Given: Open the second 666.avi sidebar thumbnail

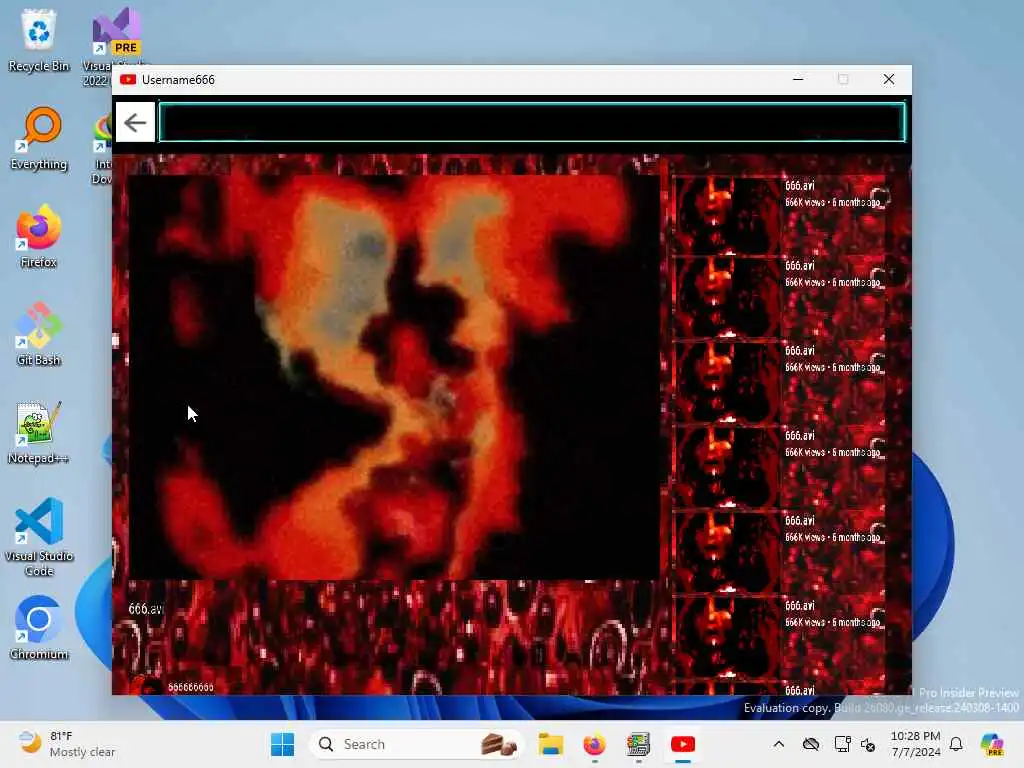Looking at the screenshot, I should (x=726, y=297).
